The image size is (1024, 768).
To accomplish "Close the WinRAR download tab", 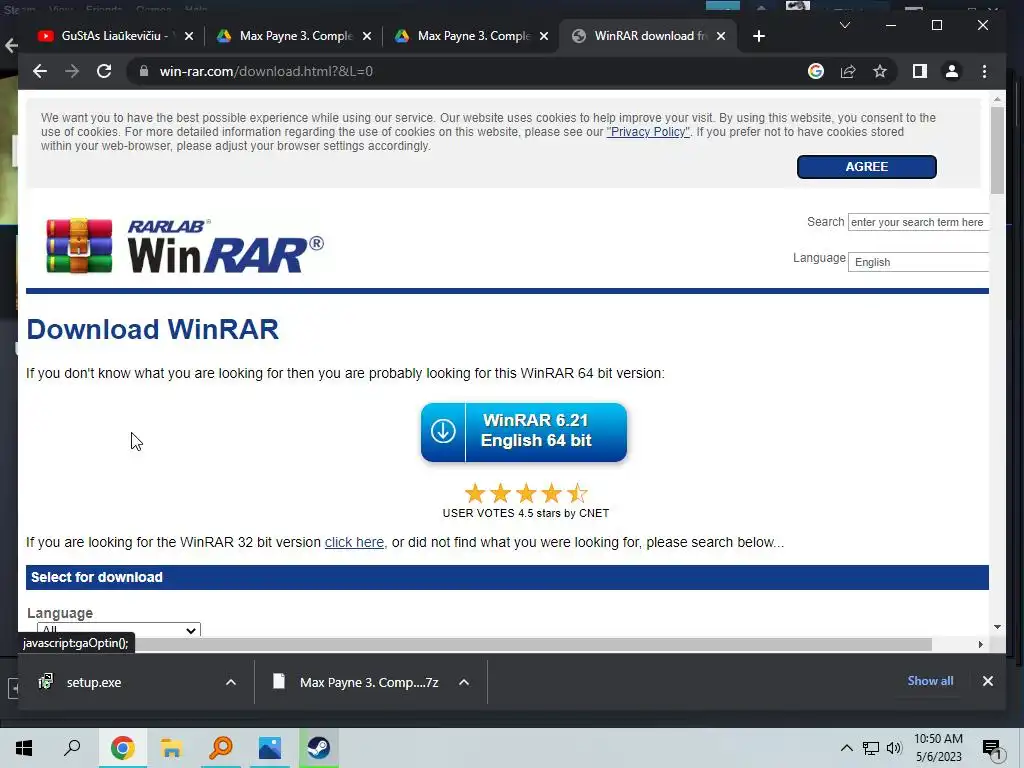I will point(721,36).
